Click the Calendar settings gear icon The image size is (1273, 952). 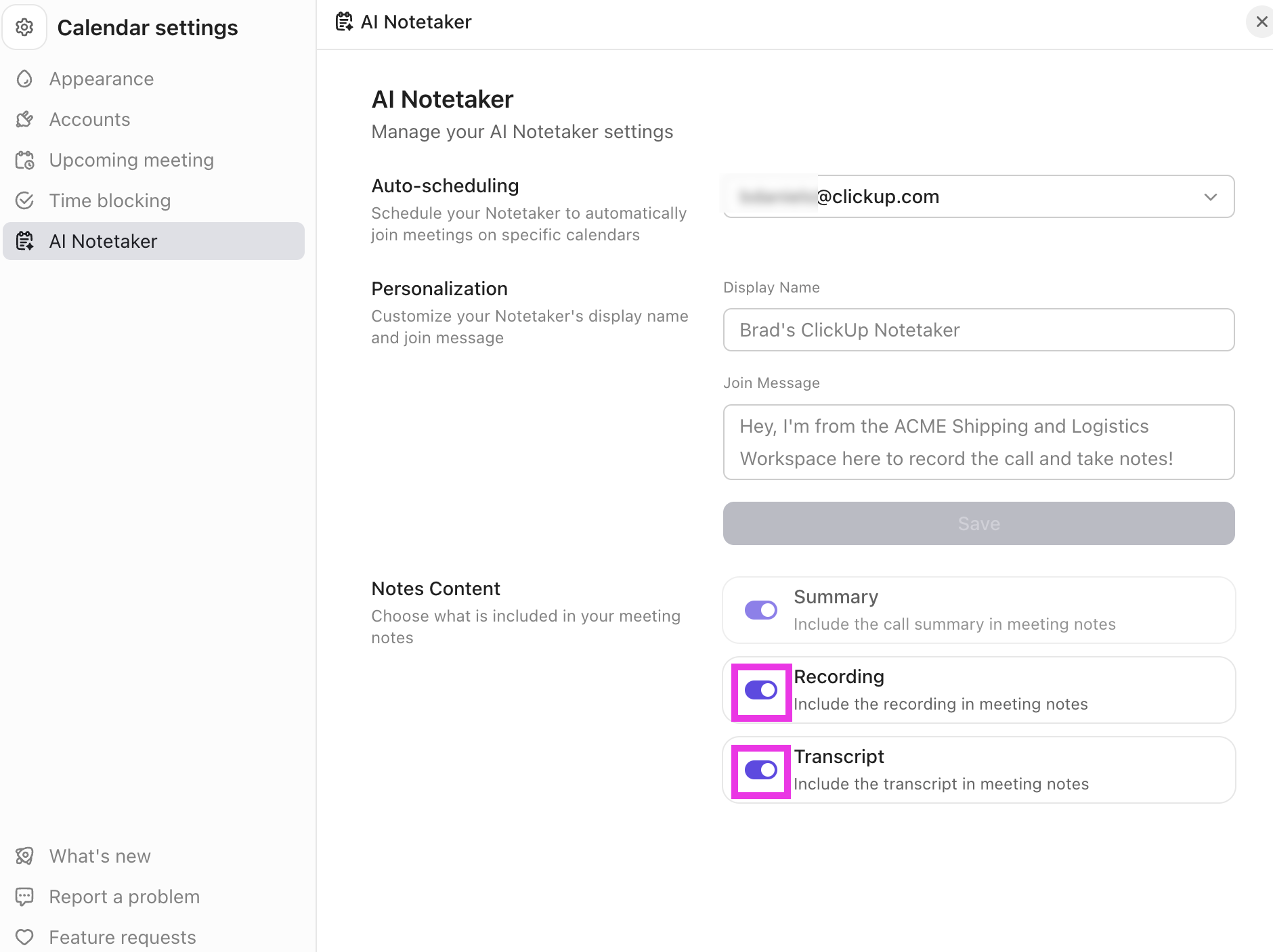point(24,27)
